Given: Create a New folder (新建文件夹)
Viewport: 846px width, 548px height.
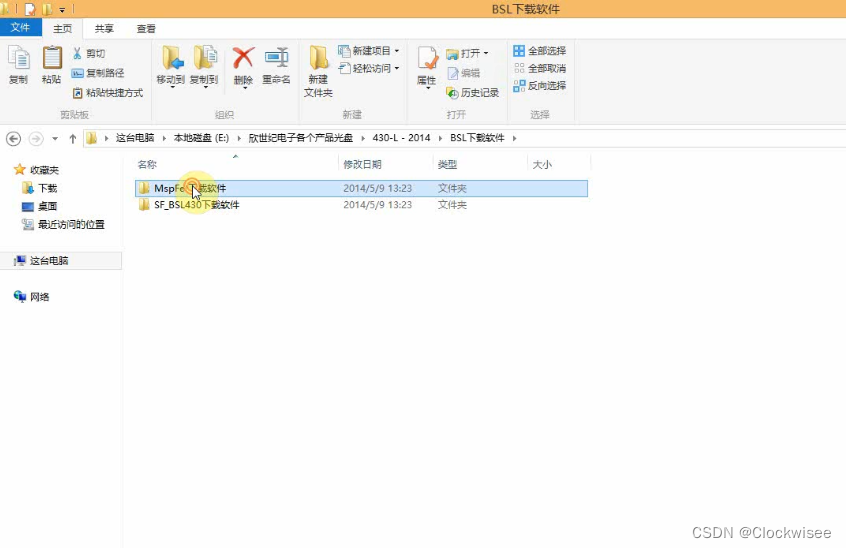Looking at the screenshot, I should pyautogui.click(x=318, y=71).
